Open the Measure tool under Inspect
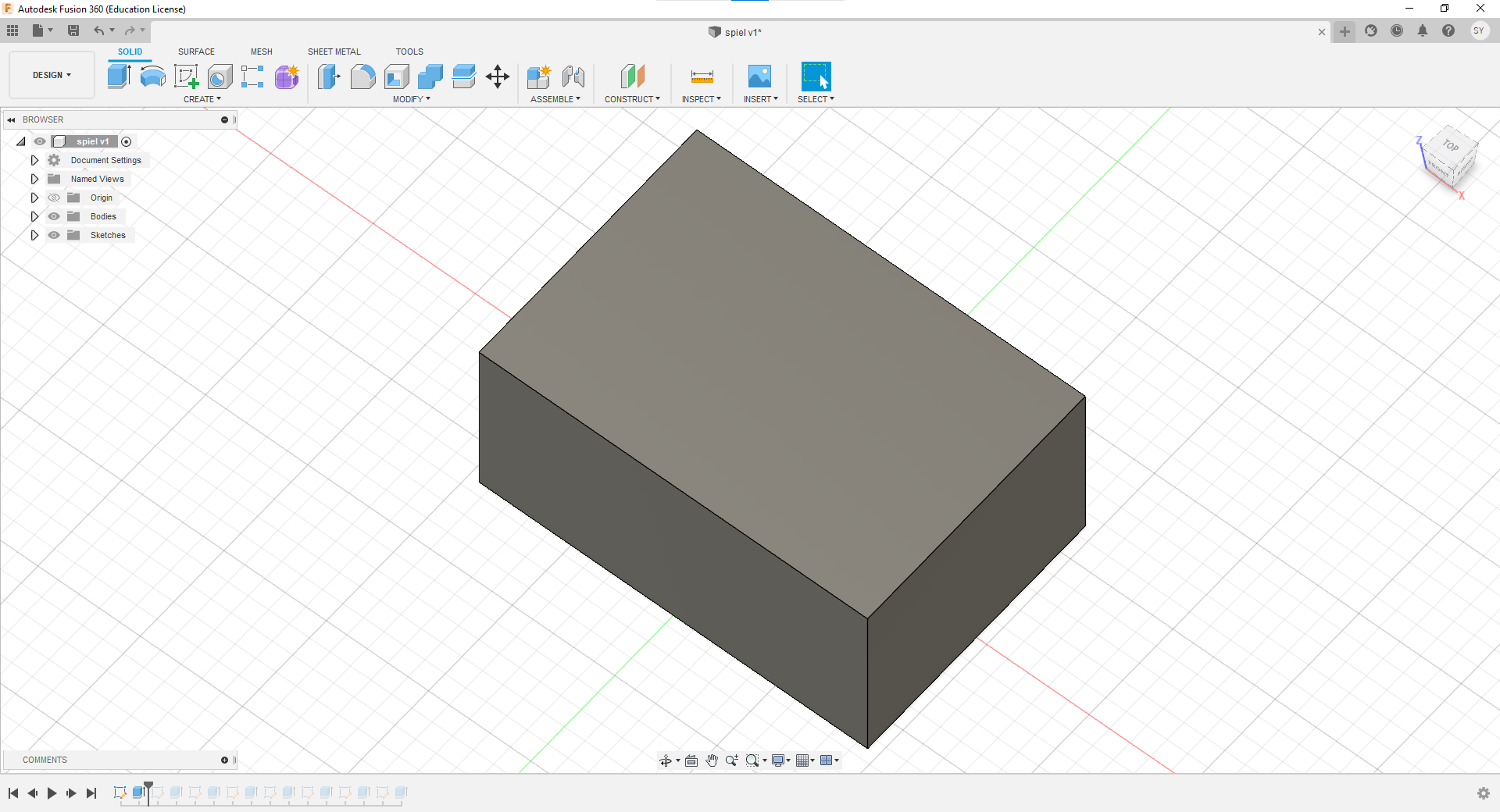The height and width of the screenshot is (812, 1500). pos(701,77)
